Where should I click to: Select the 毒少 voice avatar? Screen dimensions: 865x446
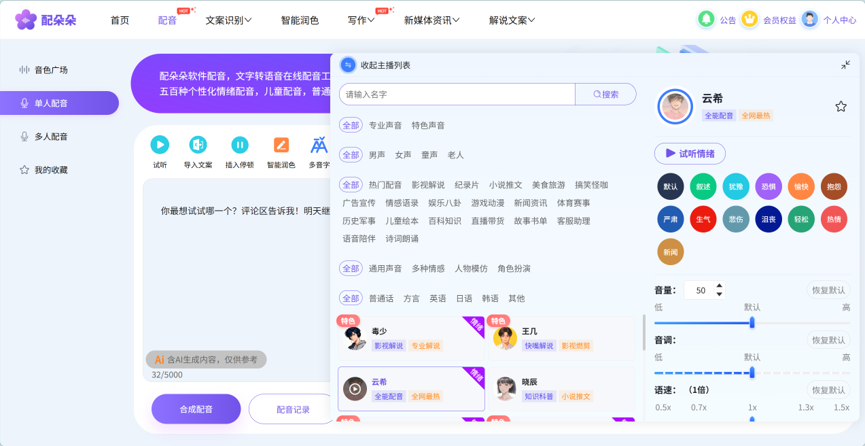[x=355, y=338]
